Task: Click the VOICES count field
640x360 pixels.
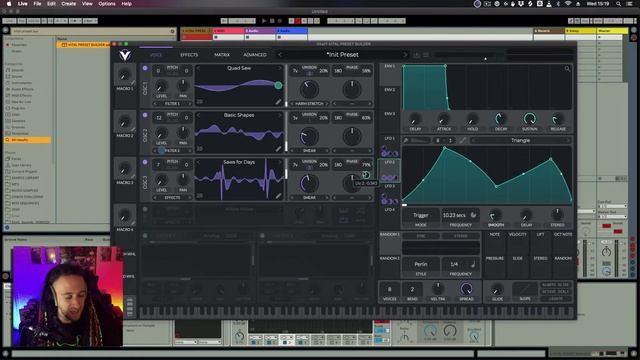Action: pos(389,289)
